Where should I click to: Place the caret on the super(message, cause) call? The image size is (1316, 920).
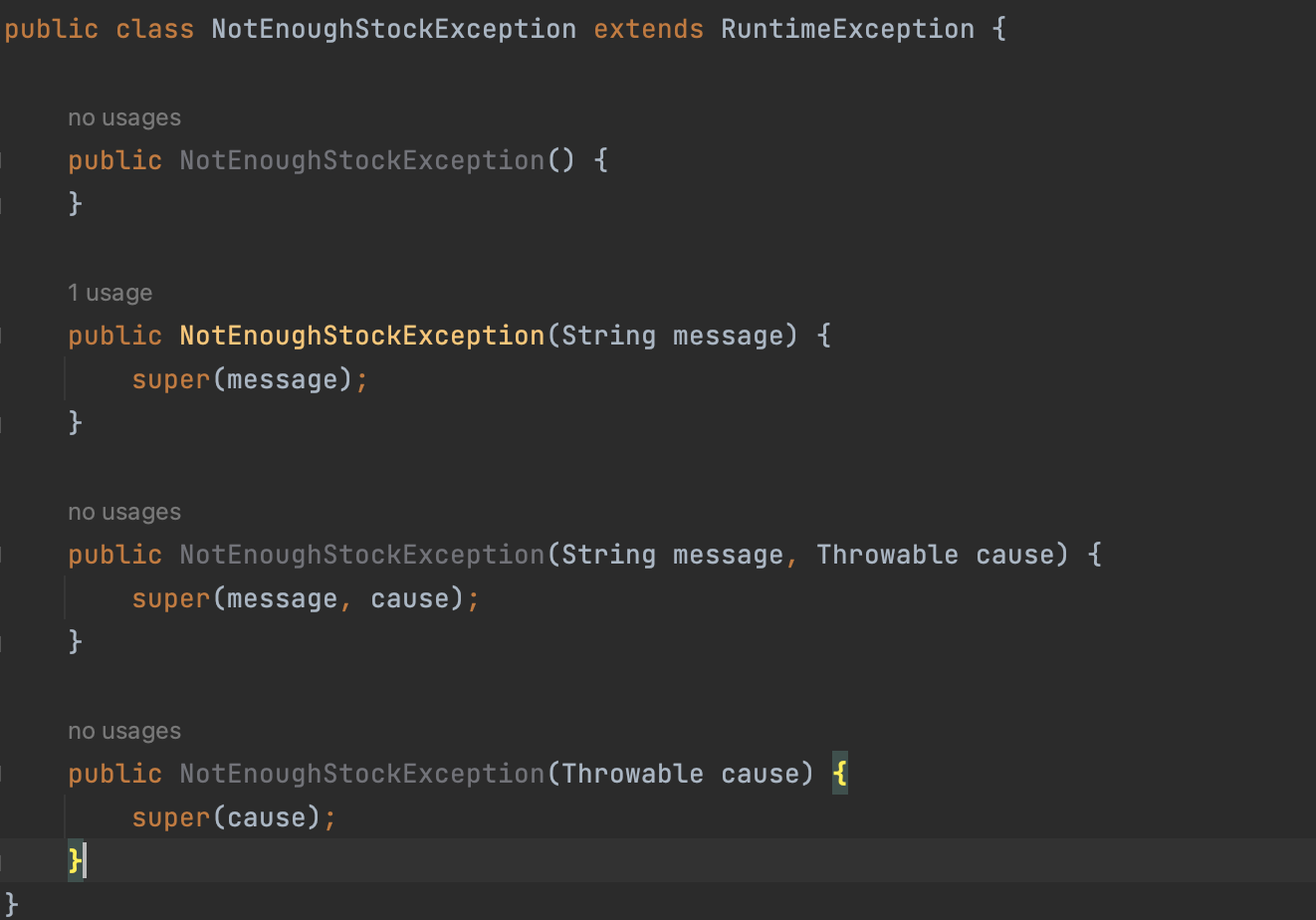(306, 598)
